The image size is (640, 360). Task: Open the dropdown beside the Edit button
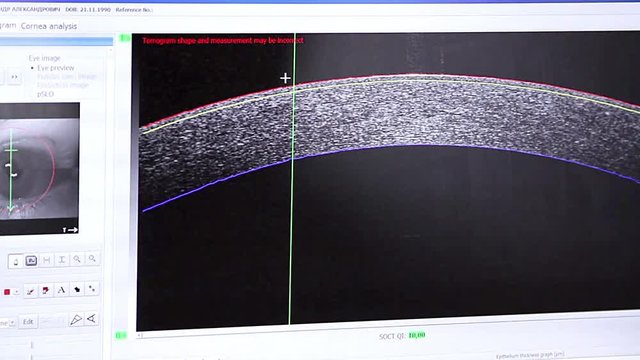(12, 323)
